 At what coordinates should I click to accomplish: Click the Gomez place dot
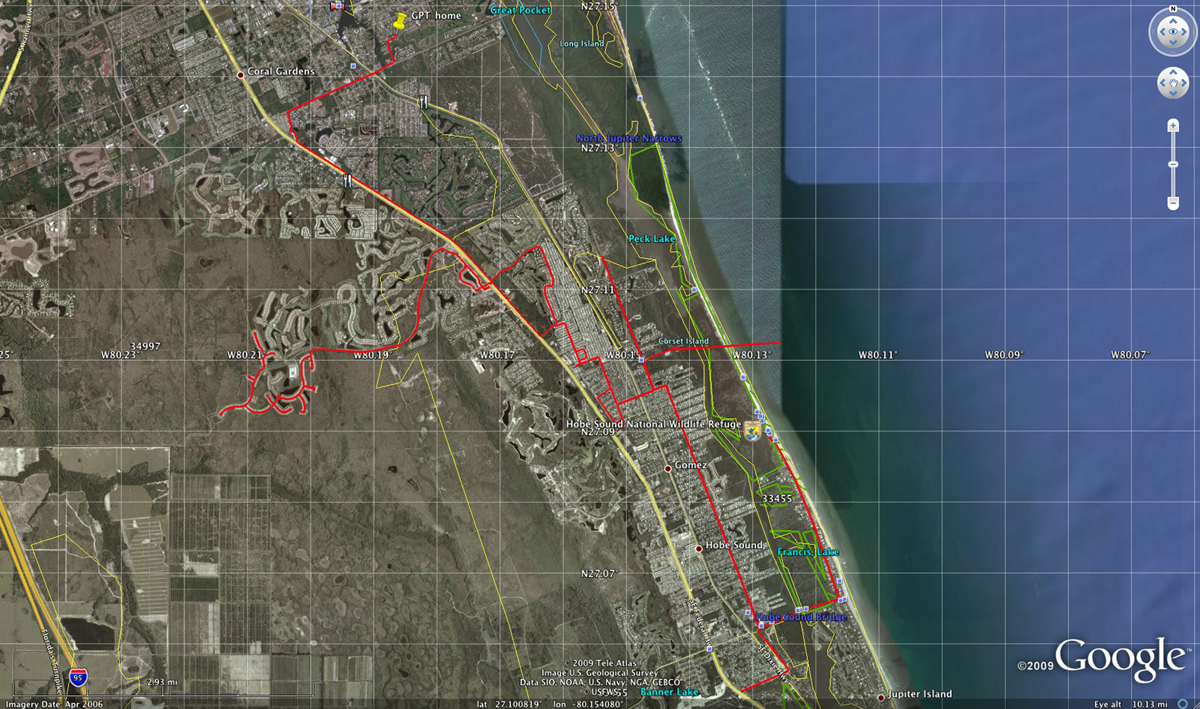click(x=668, y=467)
